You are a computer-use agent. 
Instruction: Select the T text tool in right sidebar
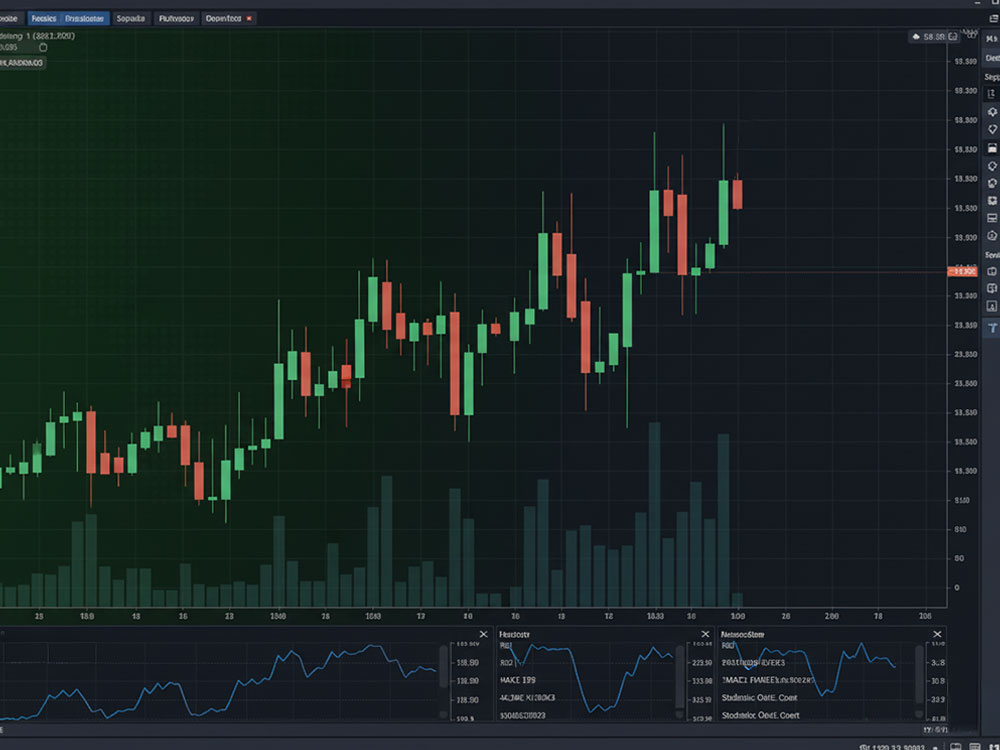[x=992, y=328]
